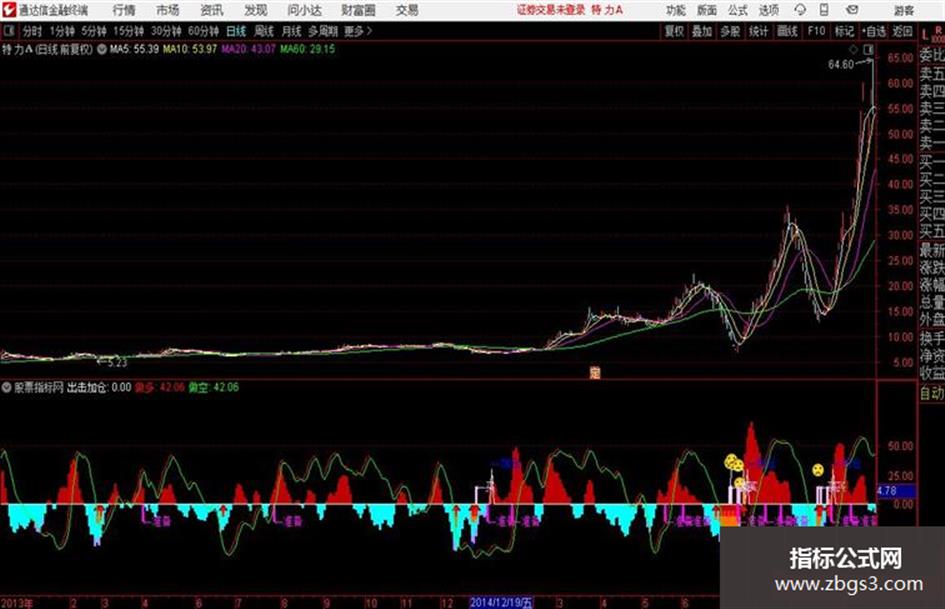945x609 pixels.
Task: Click the 2013年 label on time axis
Action: [17, 603]
